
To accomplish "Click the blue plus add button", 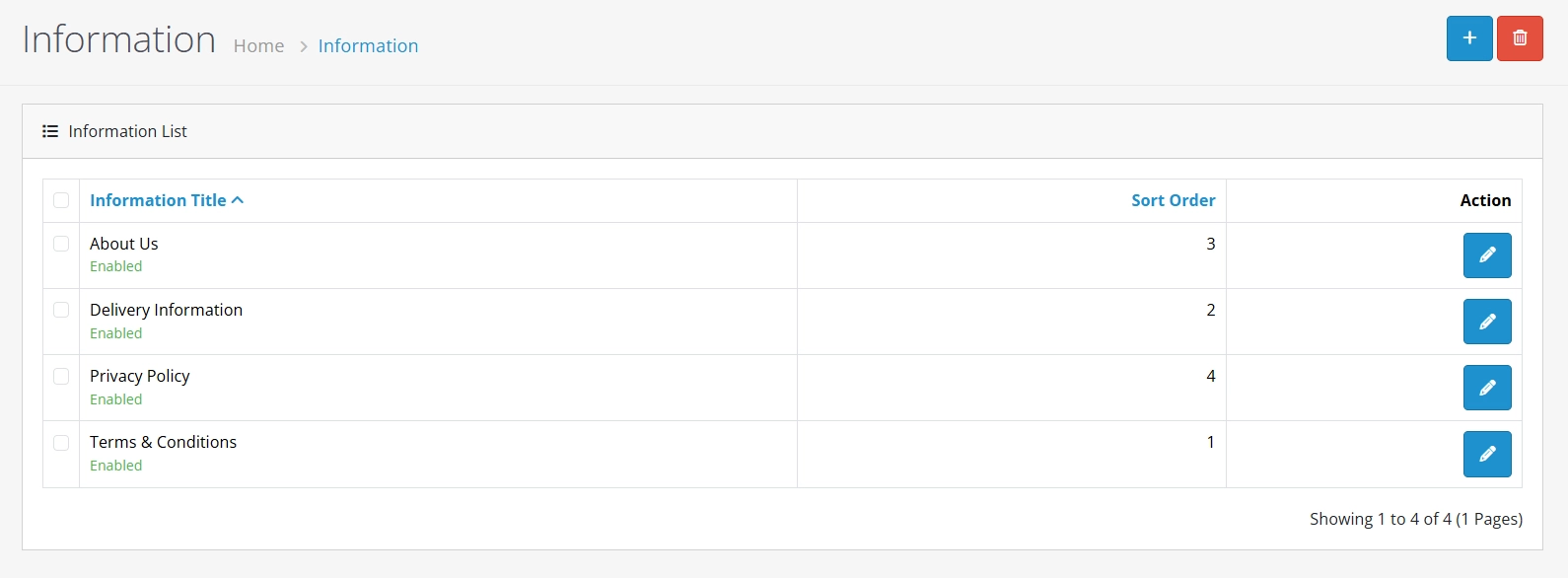I will (1469, 38).
